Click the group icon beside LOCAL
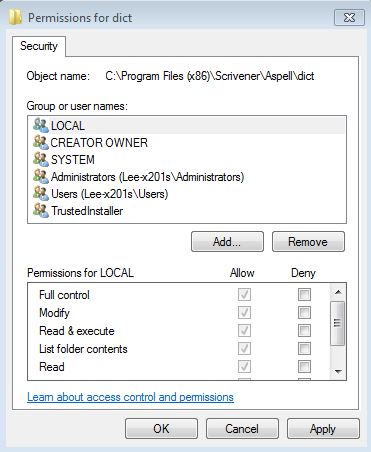Screen dimensions: 371x452 (x=41, y=125)
